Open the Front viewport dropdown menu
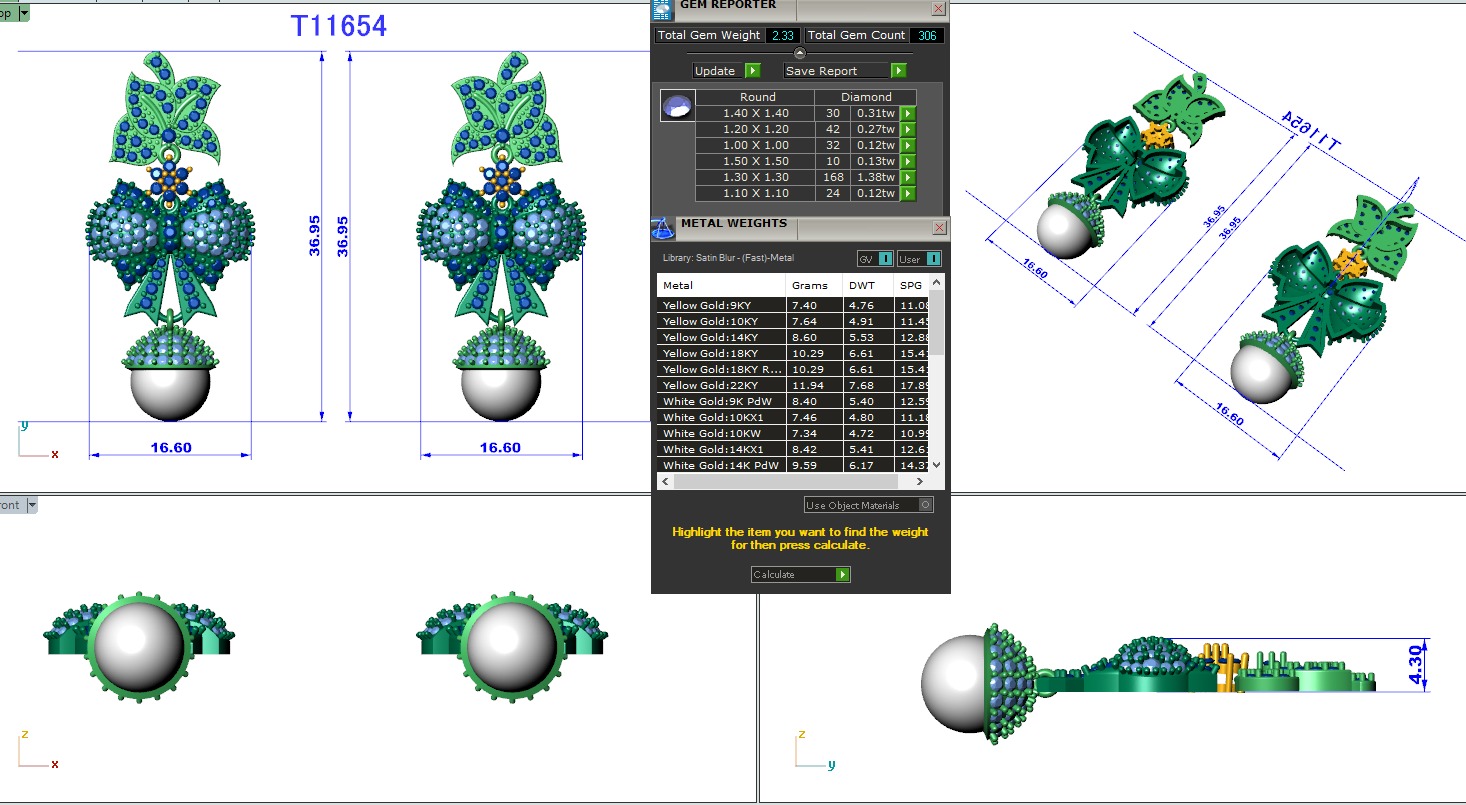This screenshot has height=805, width=1466. pos(32,506)
